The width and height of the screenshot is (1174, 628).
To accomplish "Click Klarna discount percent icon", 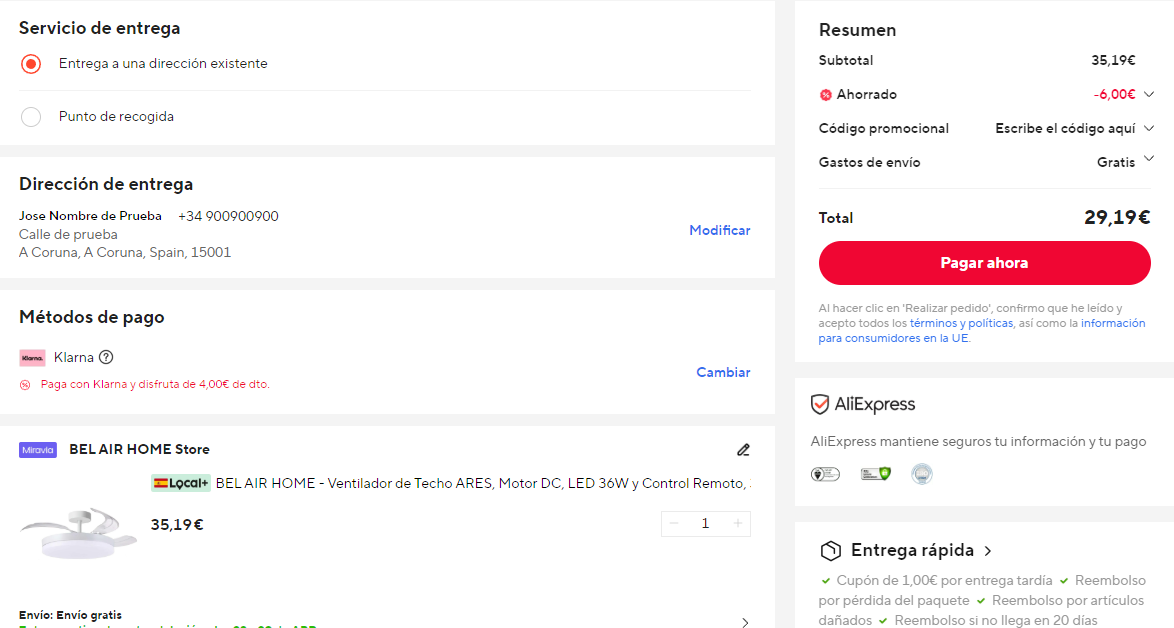I will 25,385.
